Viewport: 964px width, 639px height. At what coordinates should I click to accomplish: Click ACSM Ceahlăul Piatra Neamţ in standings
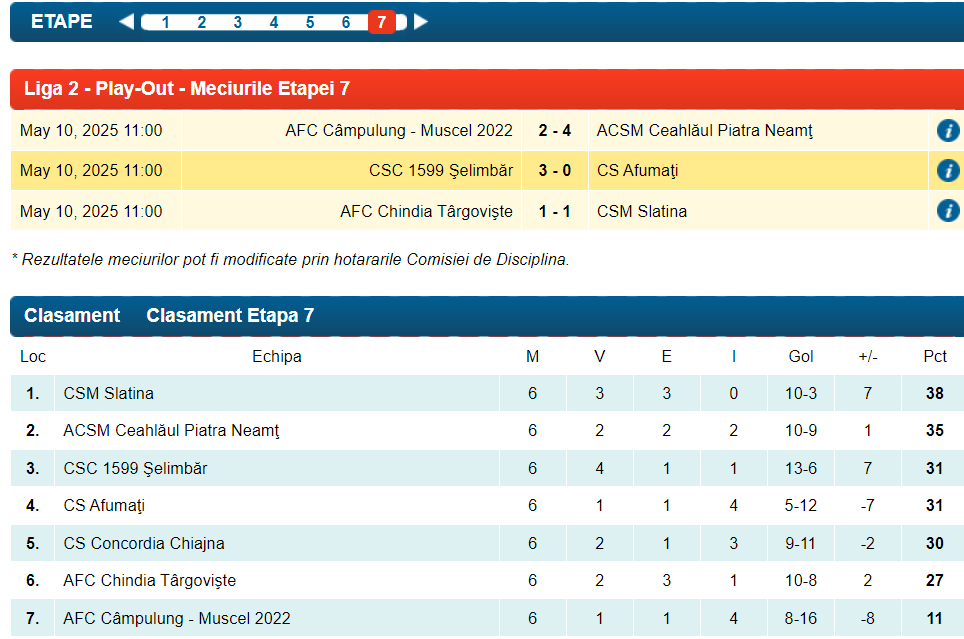pos(171,431)
